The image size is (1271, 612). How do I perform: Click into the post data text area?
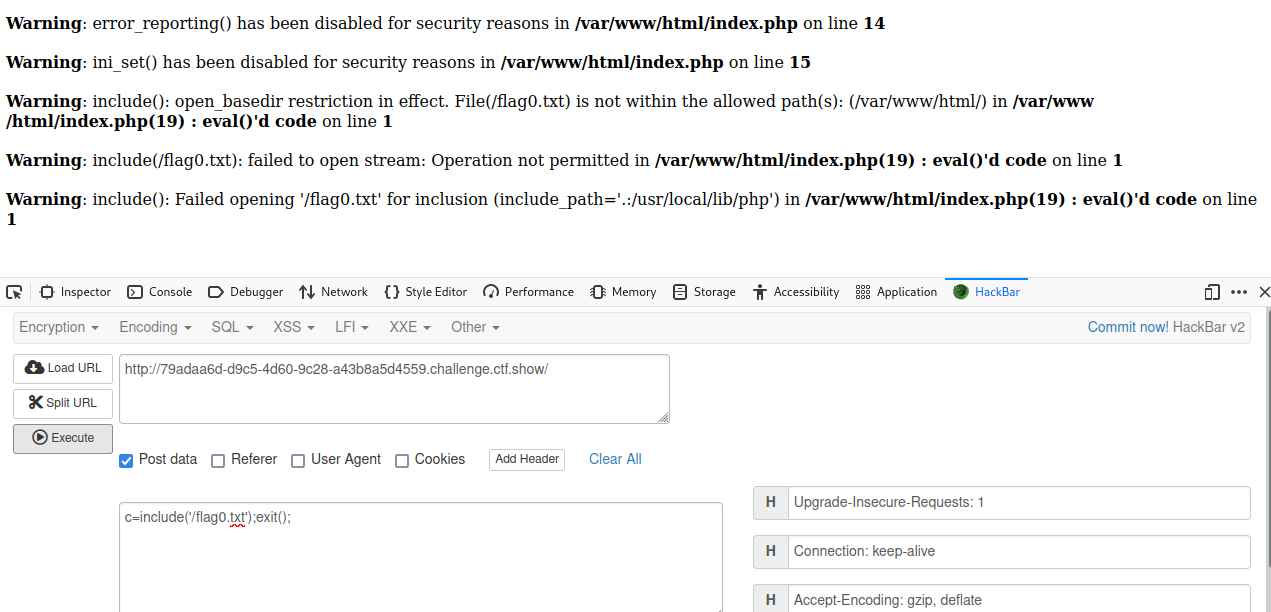420,560
